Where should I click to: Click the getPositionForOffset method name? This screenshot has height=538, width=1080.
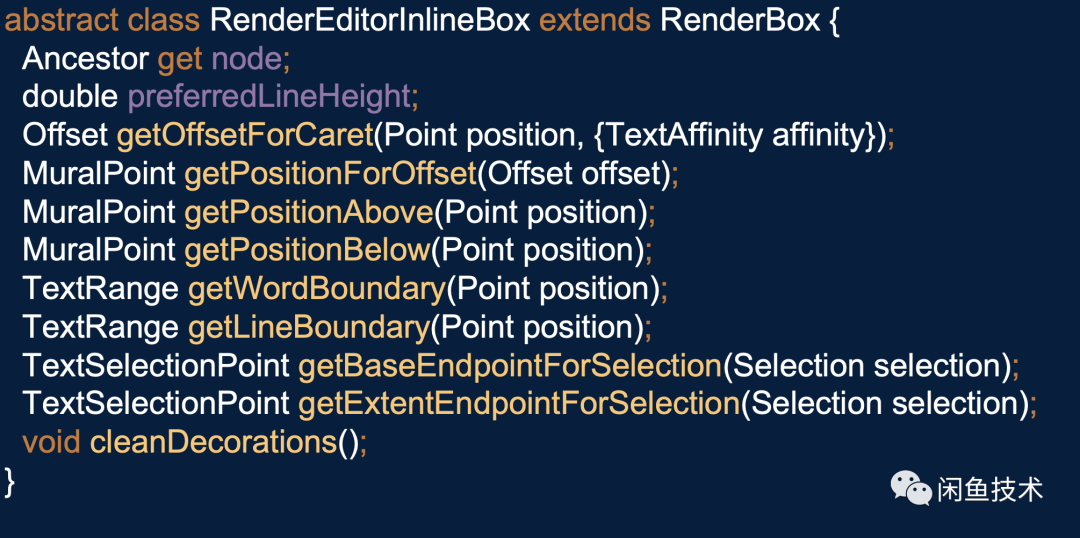pos(330,174)
